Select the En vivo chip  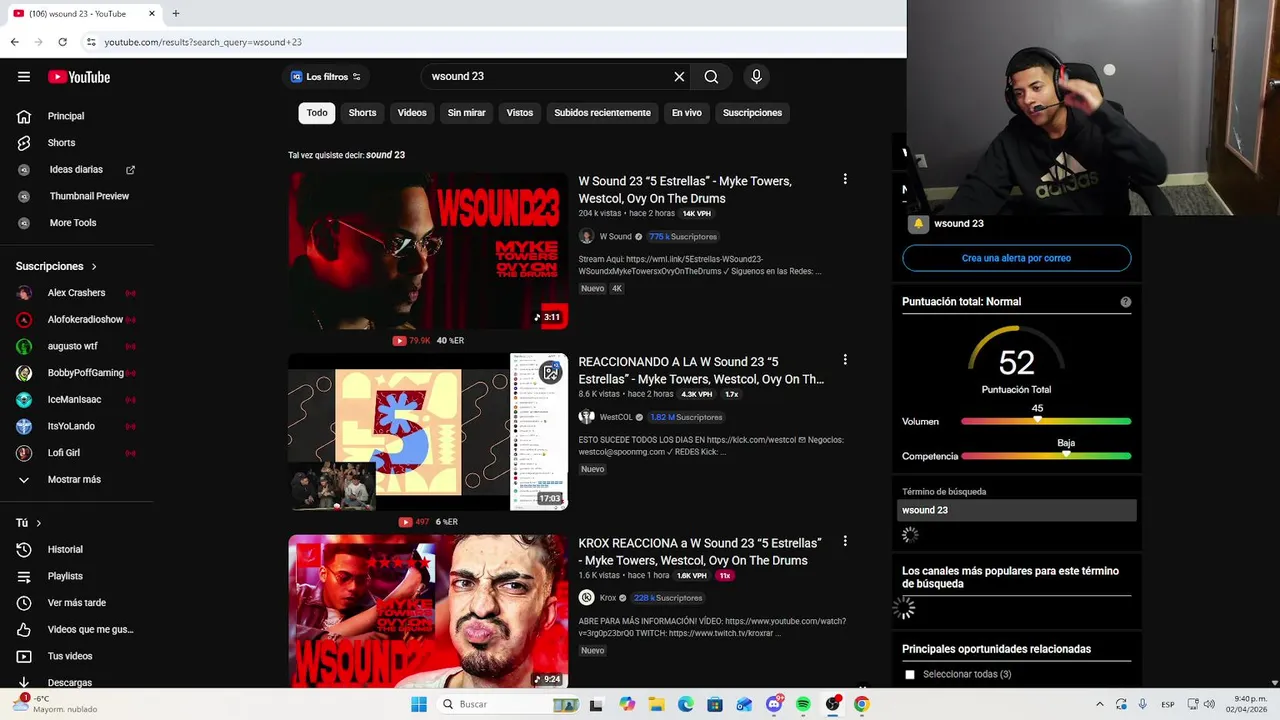pos(686,113)
